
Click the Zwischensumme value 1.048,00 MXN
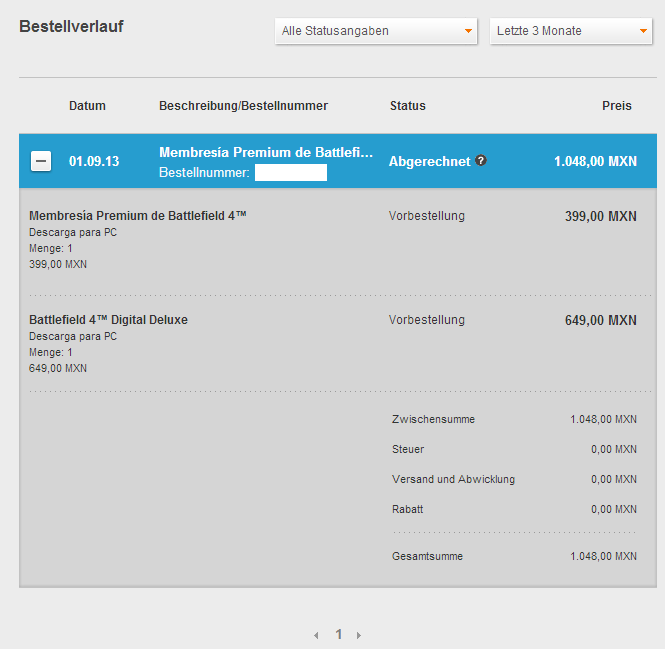coord(603,419)
